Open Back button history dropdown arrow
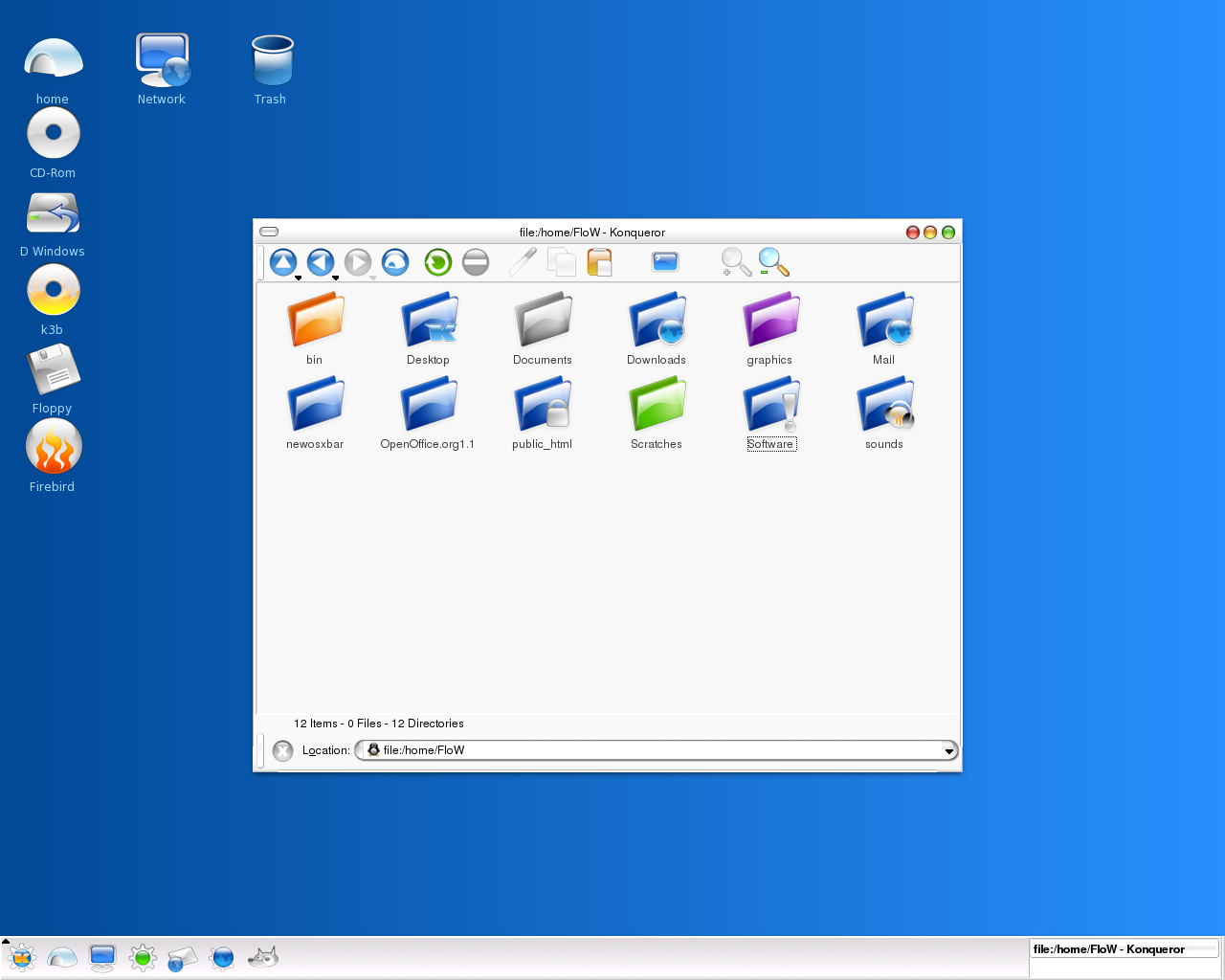Image resolution: width=1225 pixels, height=980 pixels. [x=336, y=278]
